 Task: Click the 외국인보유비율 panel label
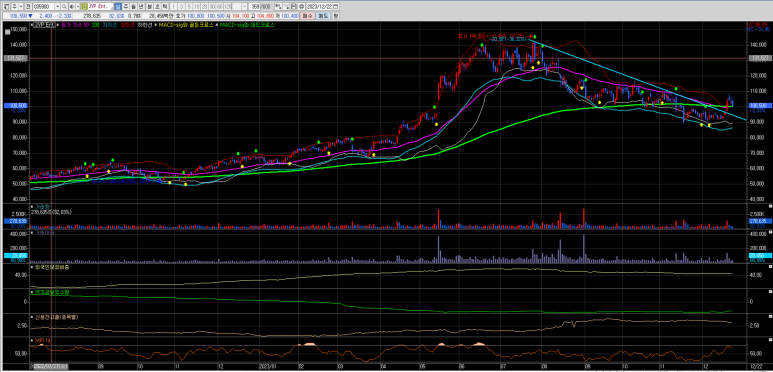click(51, 267)
